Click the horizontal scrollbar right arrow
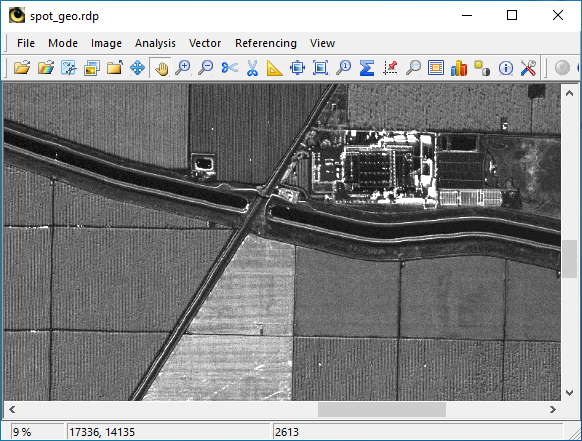 (x=553, y=409)
